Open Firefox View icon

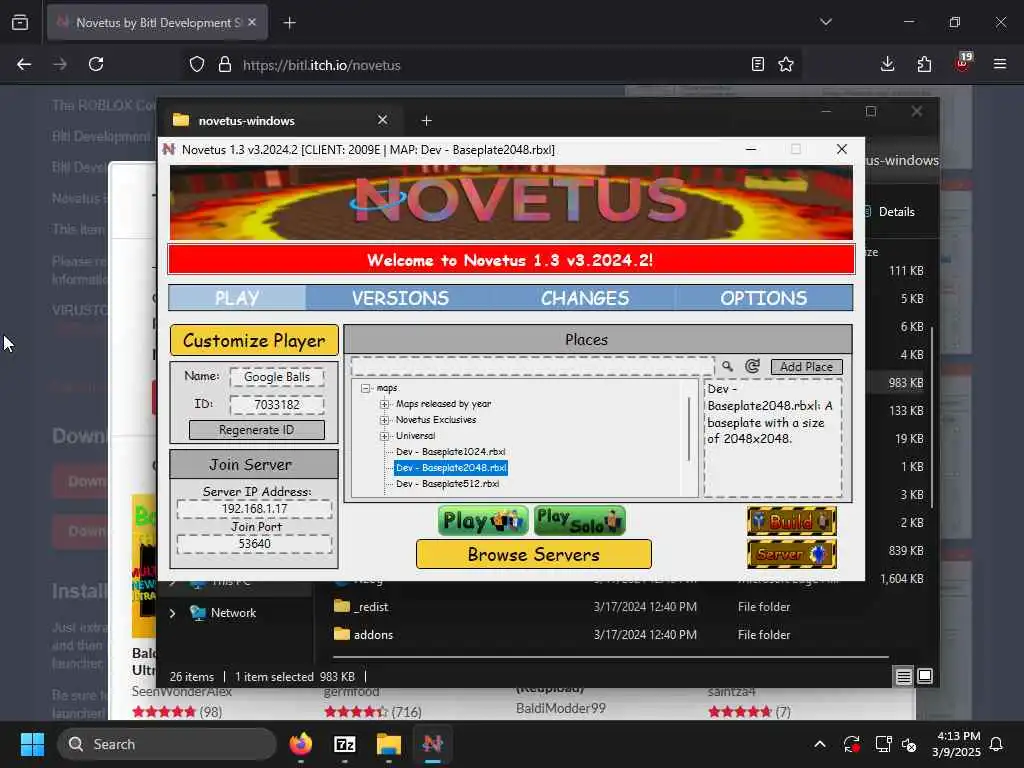pos(20,22)
